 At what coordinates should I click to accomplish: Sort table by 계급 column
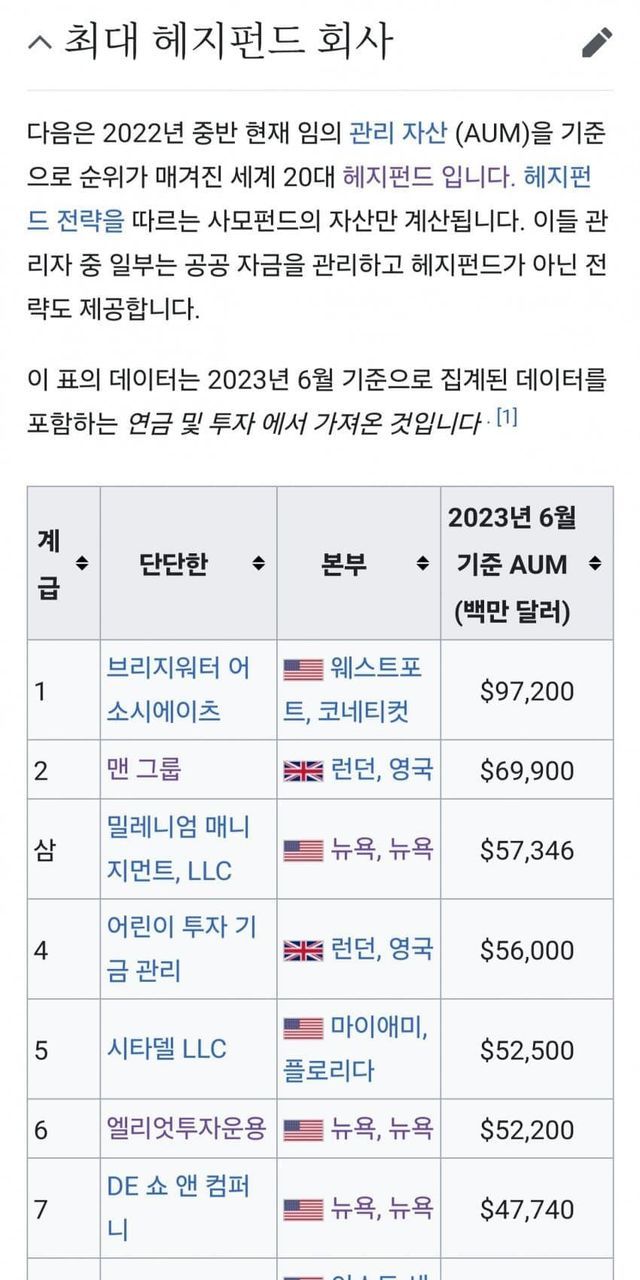[x=82, y=564]
